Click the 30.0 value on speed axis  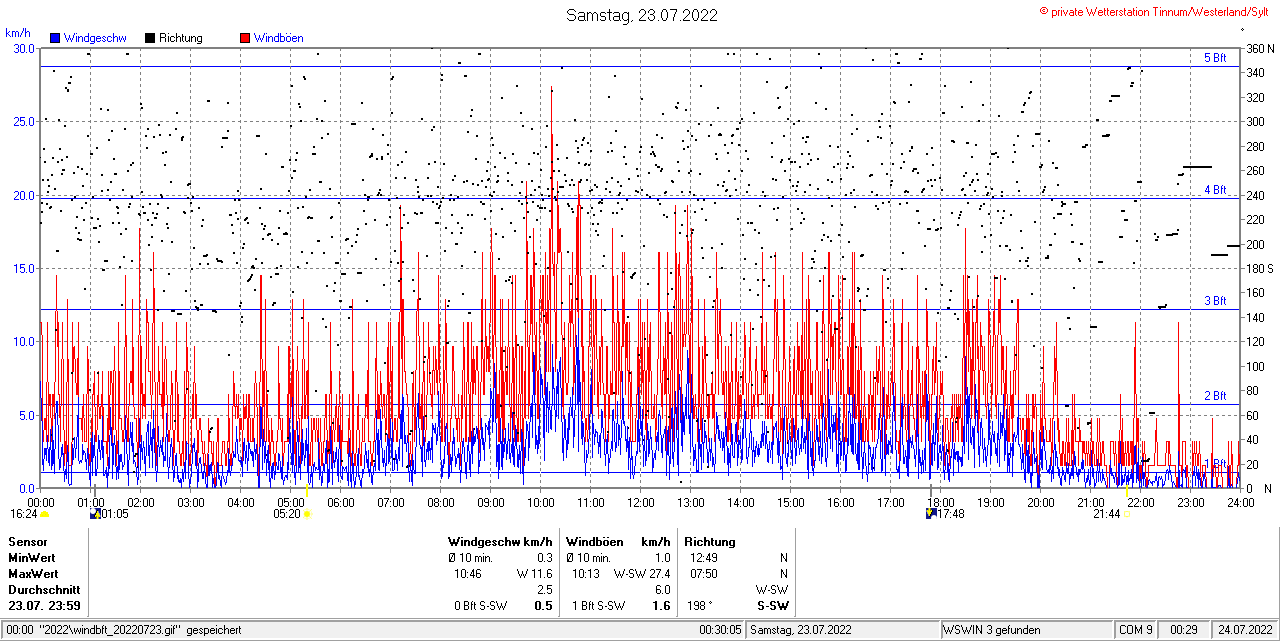(24, 48)
